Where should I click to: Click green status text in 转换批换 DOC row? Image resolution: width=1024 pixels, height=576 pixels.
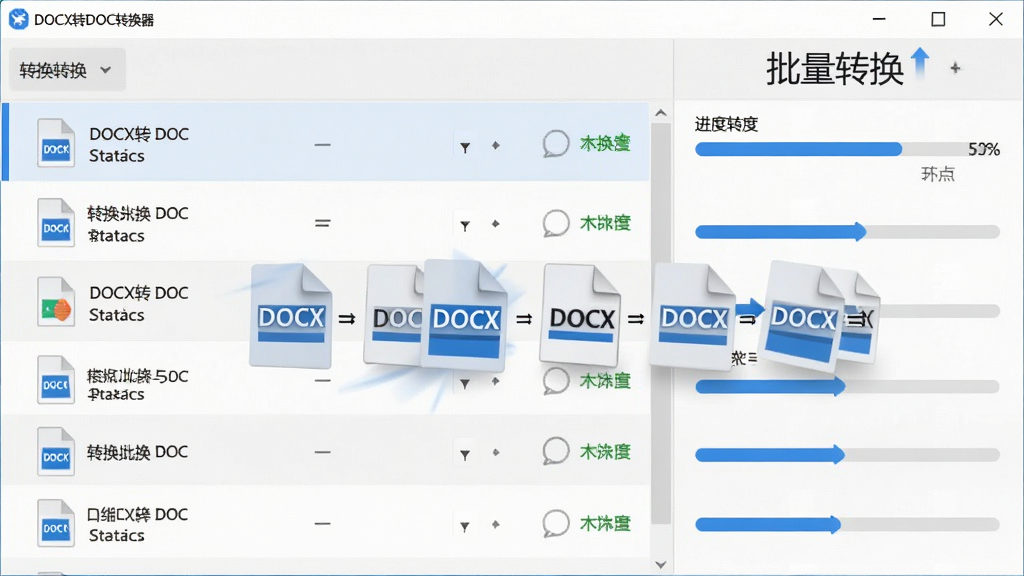[605, 451]
